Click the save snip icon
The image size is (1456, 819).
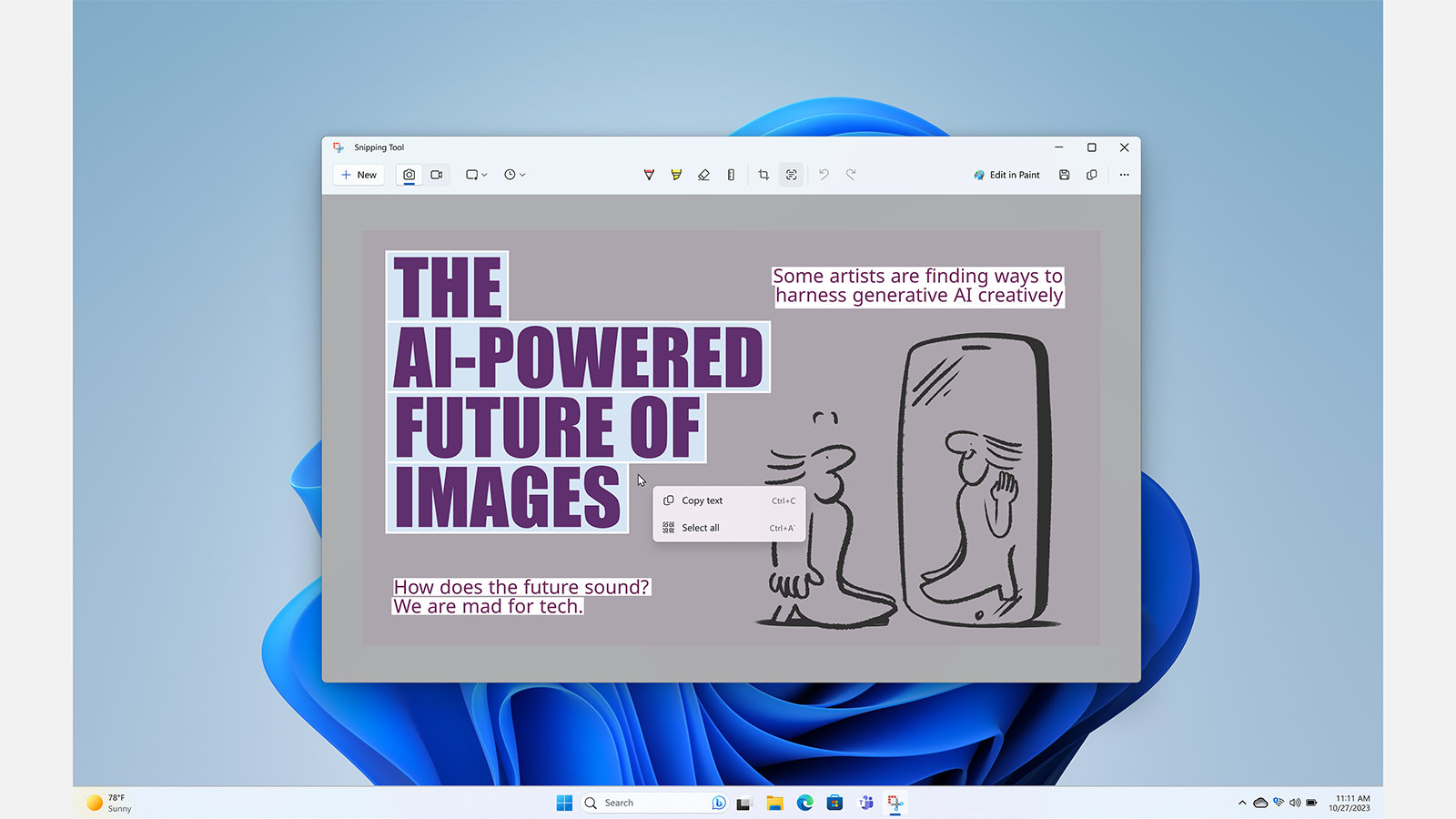[x=1064, y=175]
